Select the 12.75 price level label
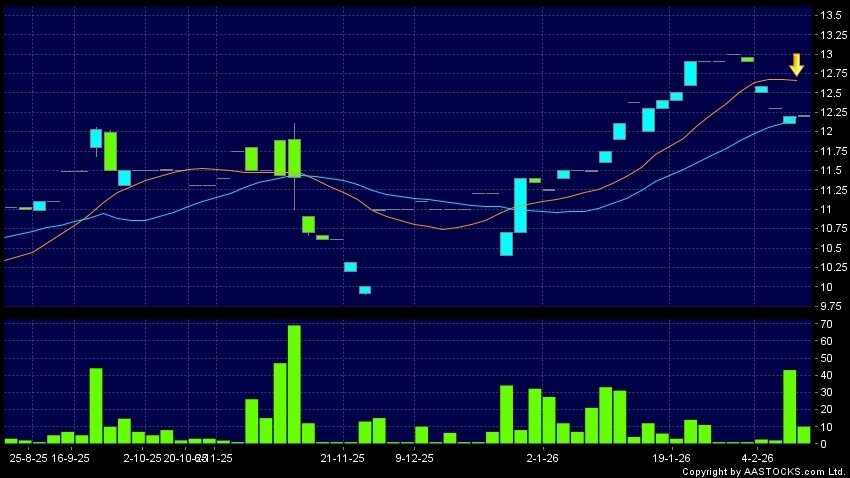 coord(831,73)
